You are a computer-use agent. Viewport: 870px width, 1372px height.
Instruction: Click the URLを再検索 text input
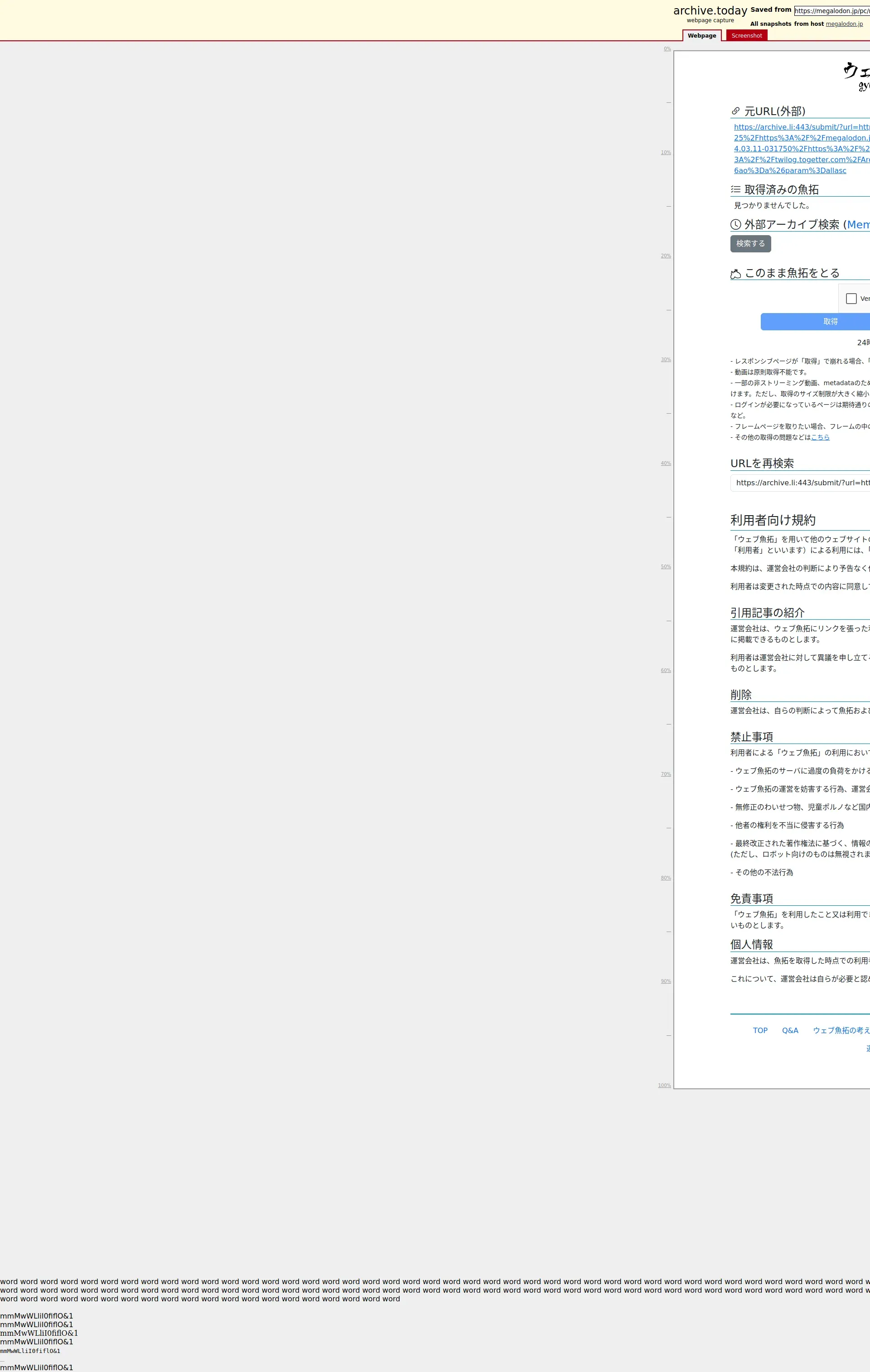(801, 483)
